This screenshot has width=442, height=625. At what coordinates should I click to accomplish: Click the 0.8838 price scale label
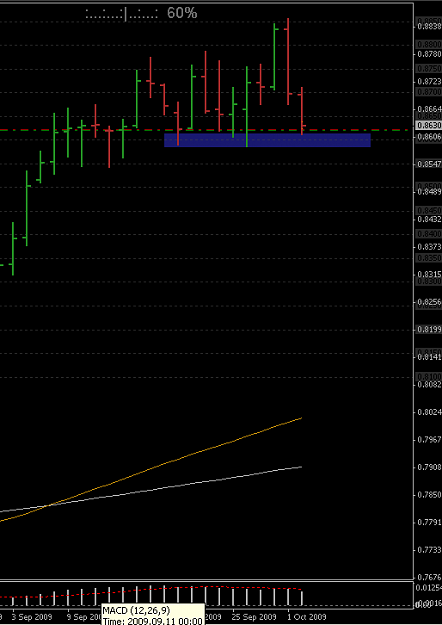[x=429, y=27]
